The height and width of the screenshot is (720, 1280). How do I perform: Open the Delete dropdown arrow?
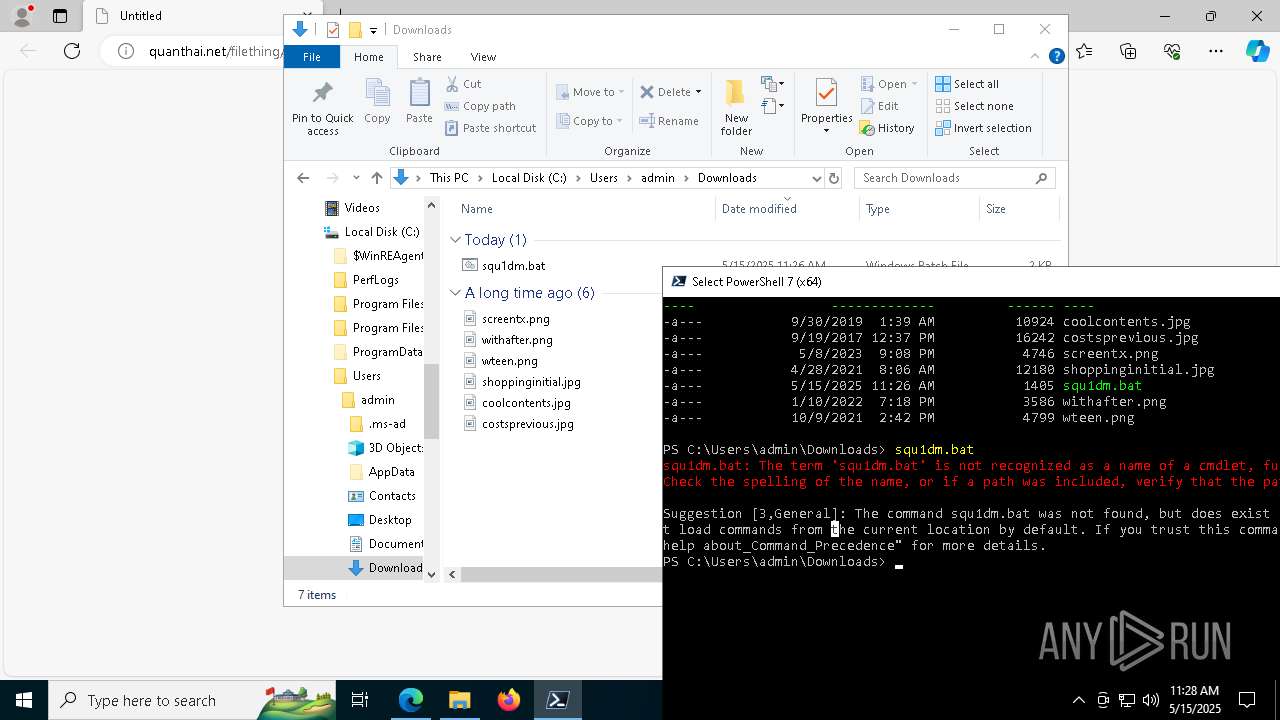[698, 92]
